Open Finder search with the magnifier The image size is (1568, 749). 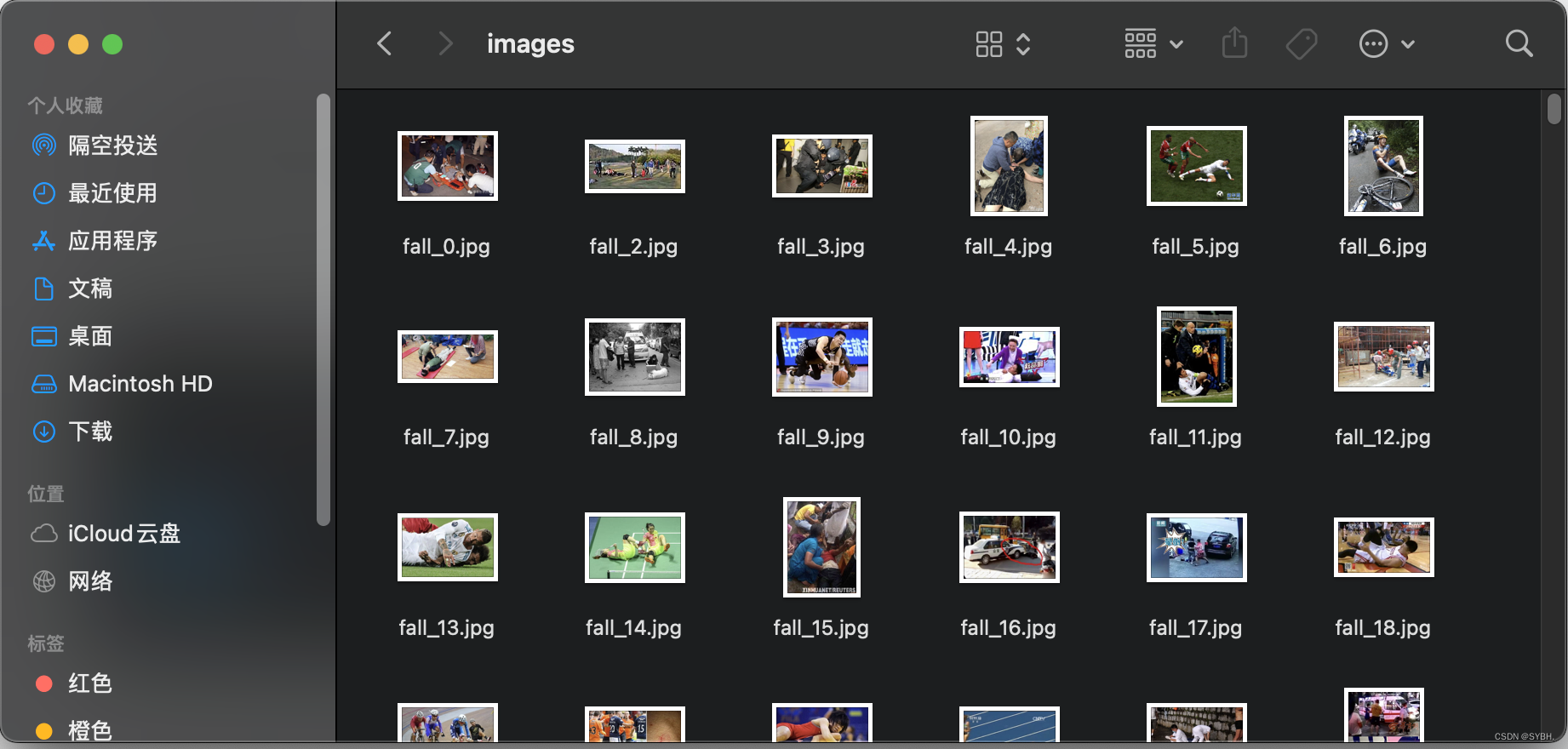coord(1519,43)
